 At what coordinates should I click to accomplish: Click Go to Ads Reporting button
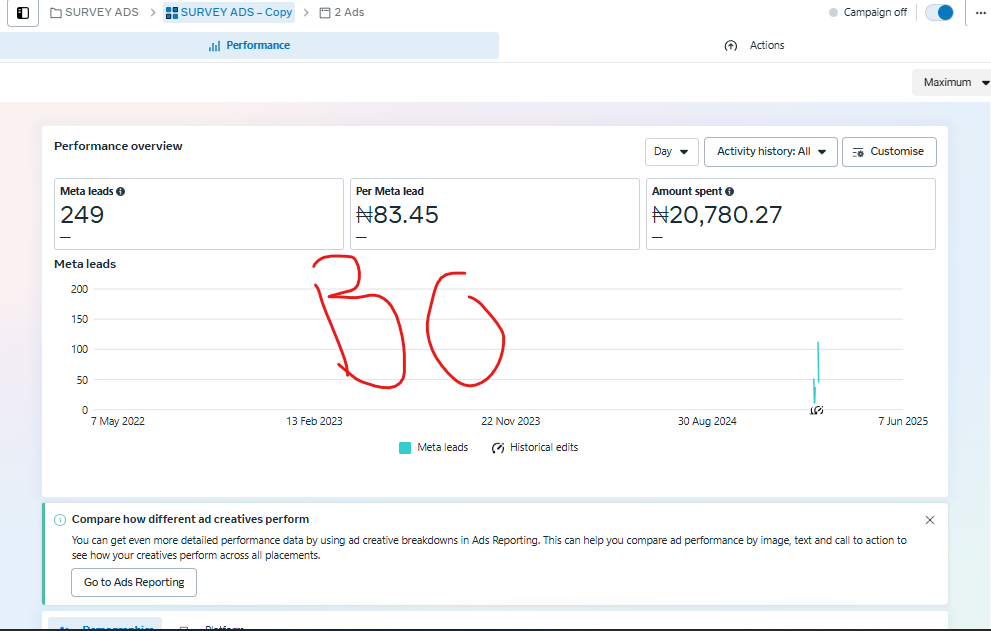(x=134, y=582)
